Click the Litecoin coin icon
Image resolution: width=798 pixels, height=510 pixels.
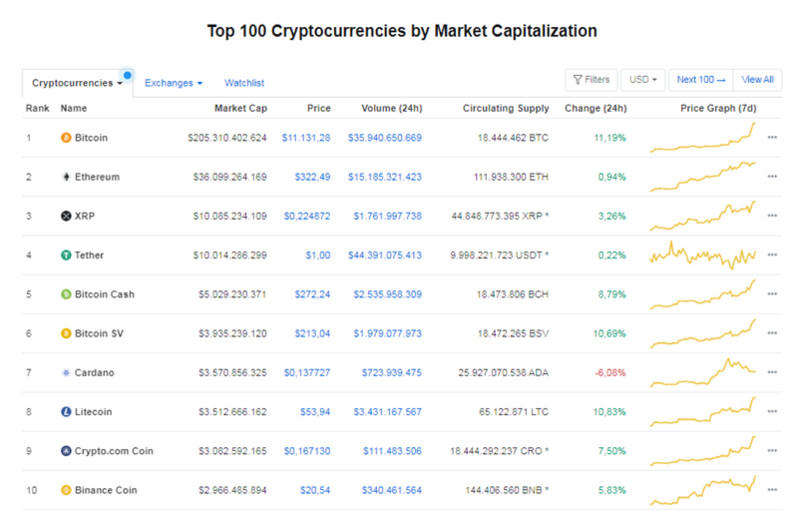coord(66,412)
